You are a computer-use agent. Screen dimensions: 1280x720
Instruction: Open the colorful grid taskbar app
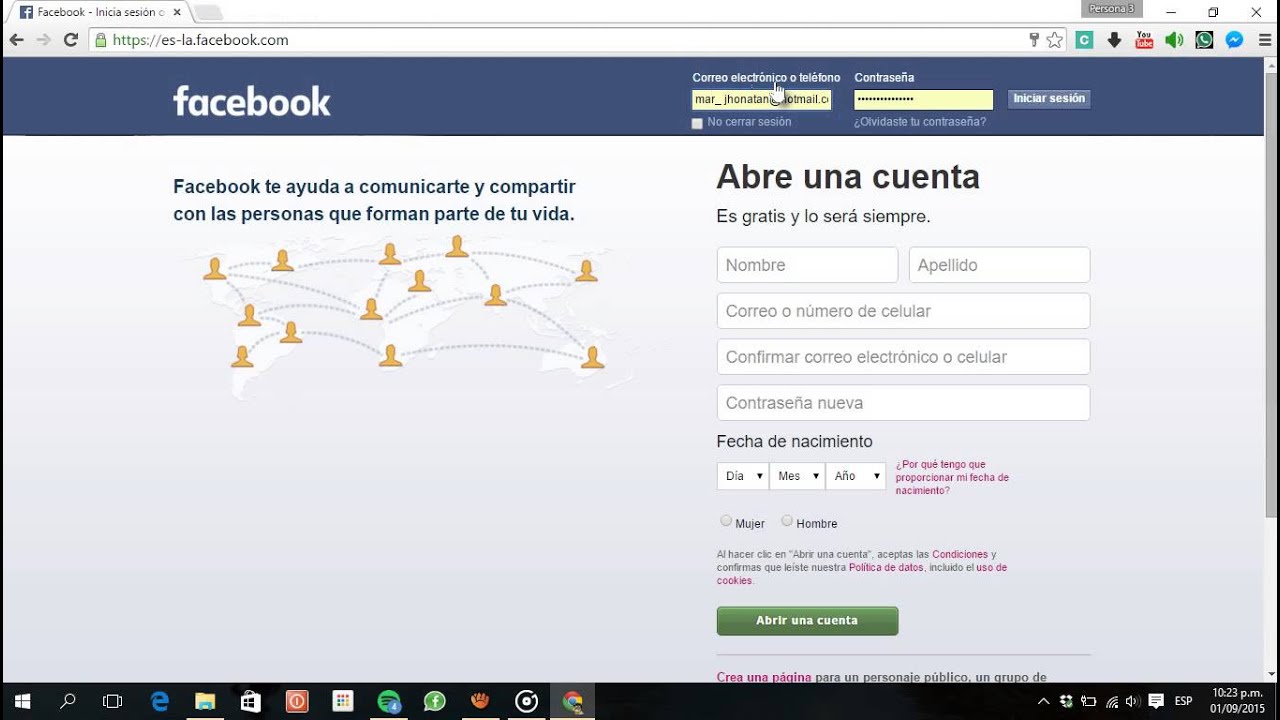(343, 701)
